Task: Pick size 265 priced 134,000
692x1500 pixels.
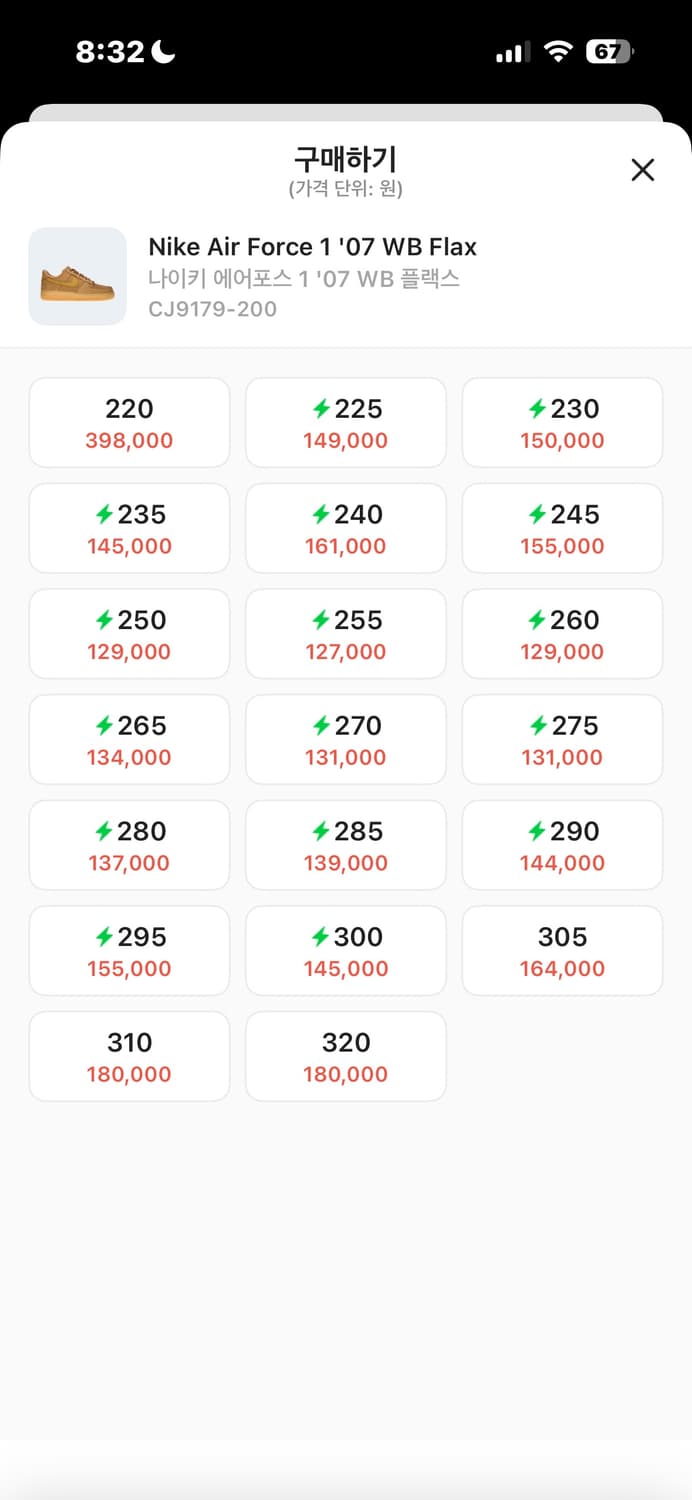Action: tap(129, 740)
